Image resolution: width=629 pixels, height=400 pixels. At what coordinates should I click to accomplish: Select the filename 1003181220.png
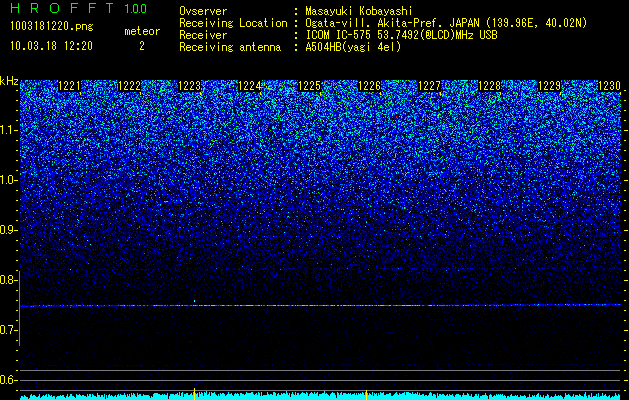(52, 26)
